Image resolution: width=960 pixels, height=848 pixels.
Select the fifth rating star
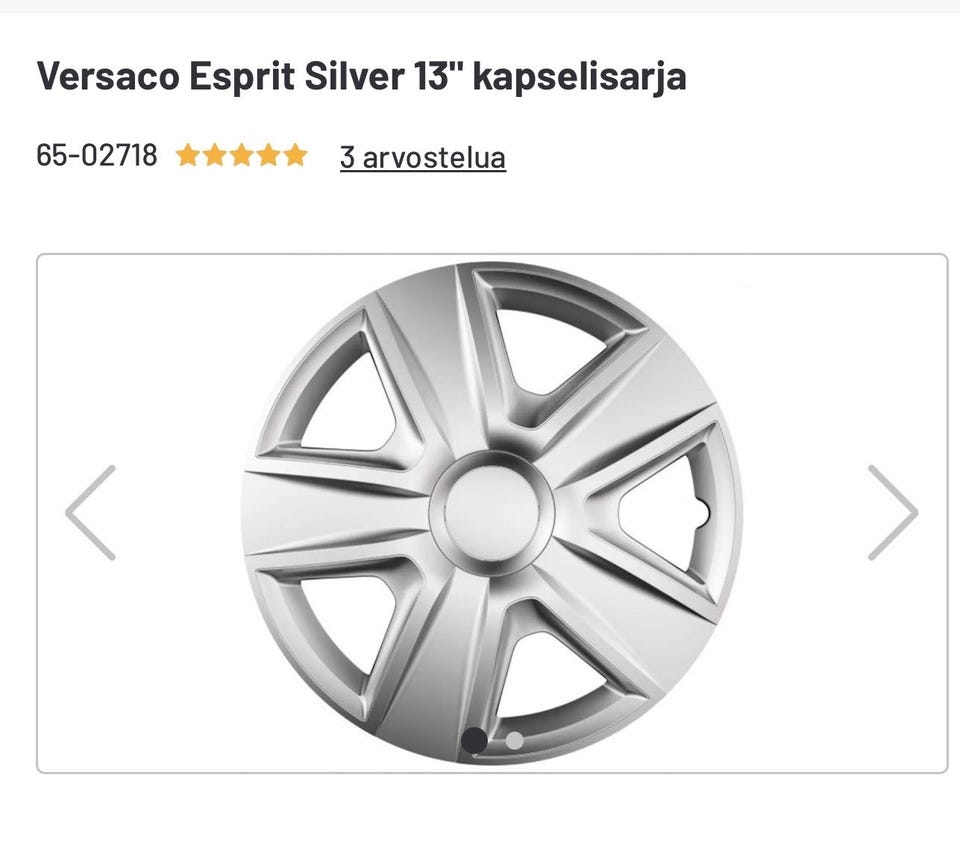pyautogui.click(x=297, y=156)
